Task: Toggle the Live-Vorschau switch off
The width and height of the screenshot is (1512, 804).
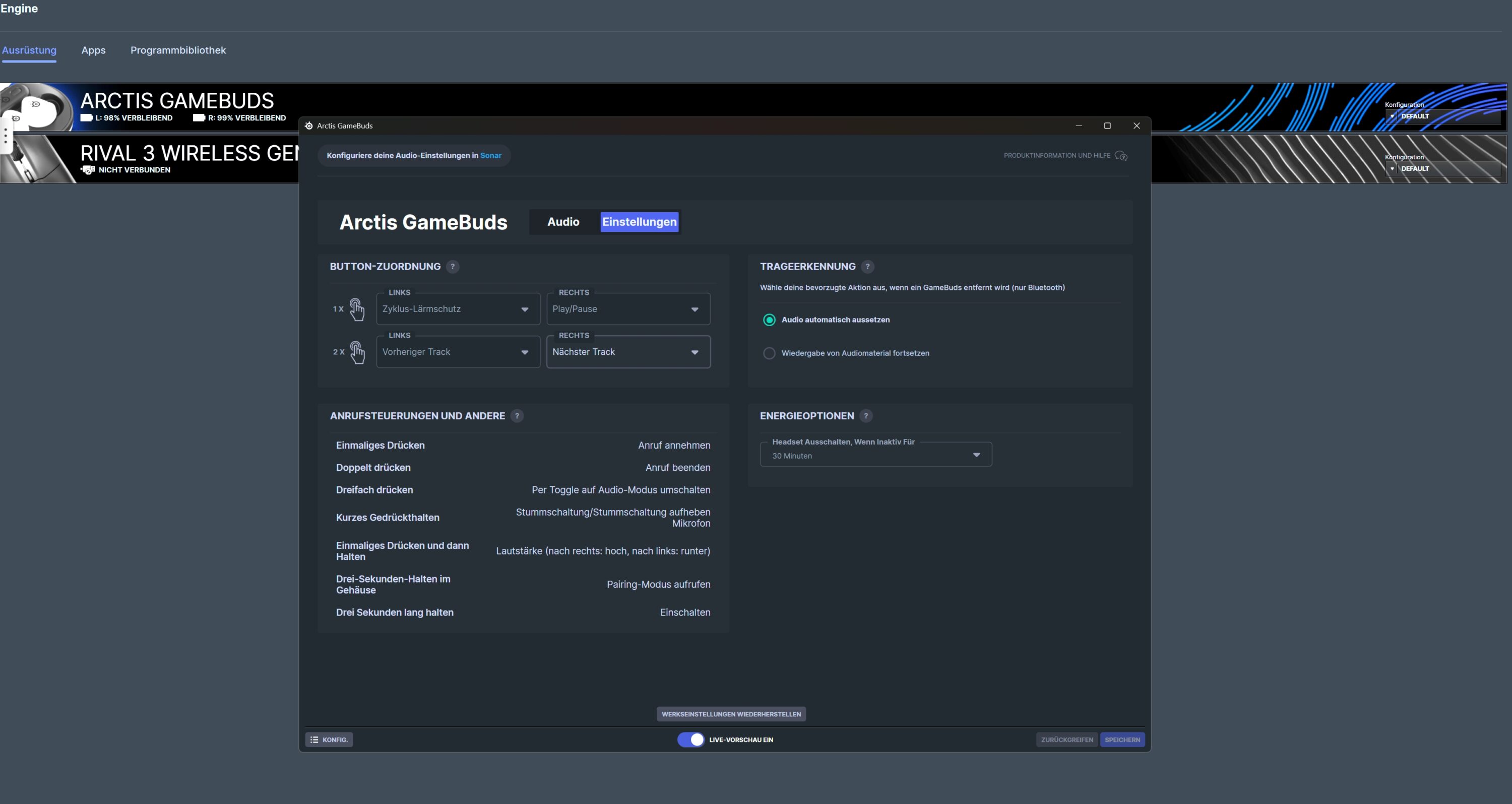Action: click(691, 739)
